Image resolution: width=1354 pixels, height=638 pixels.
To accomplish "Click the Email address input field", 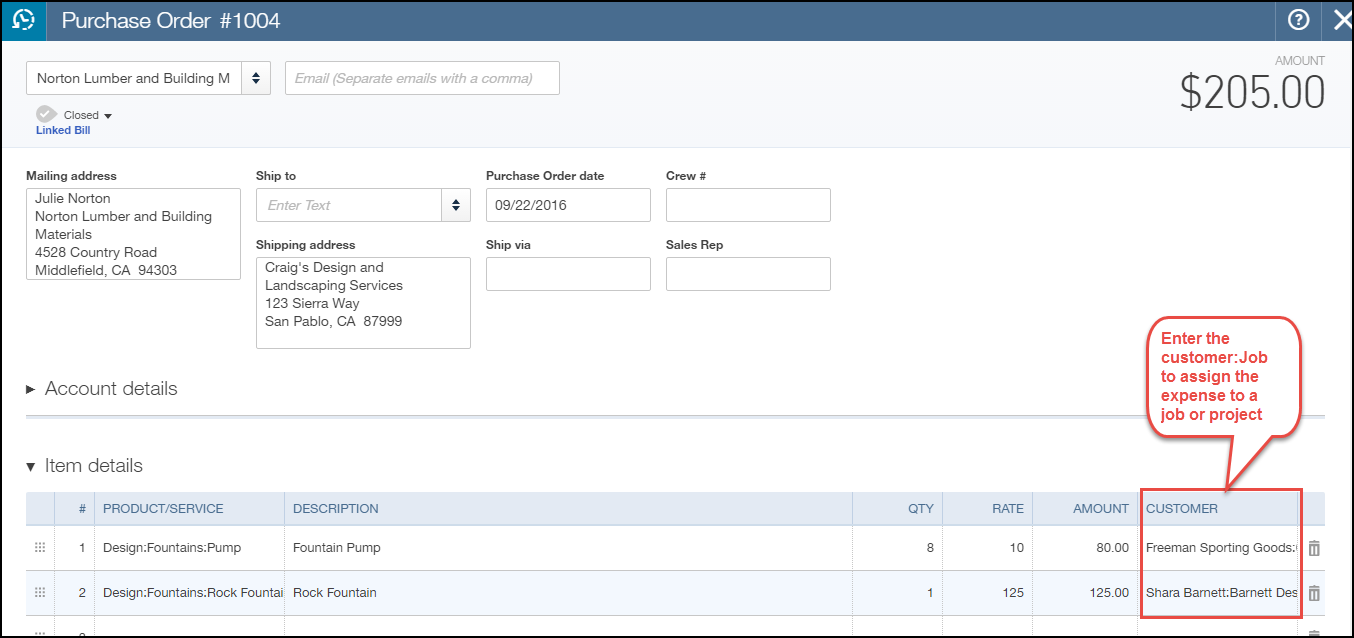I will [422, 79].
